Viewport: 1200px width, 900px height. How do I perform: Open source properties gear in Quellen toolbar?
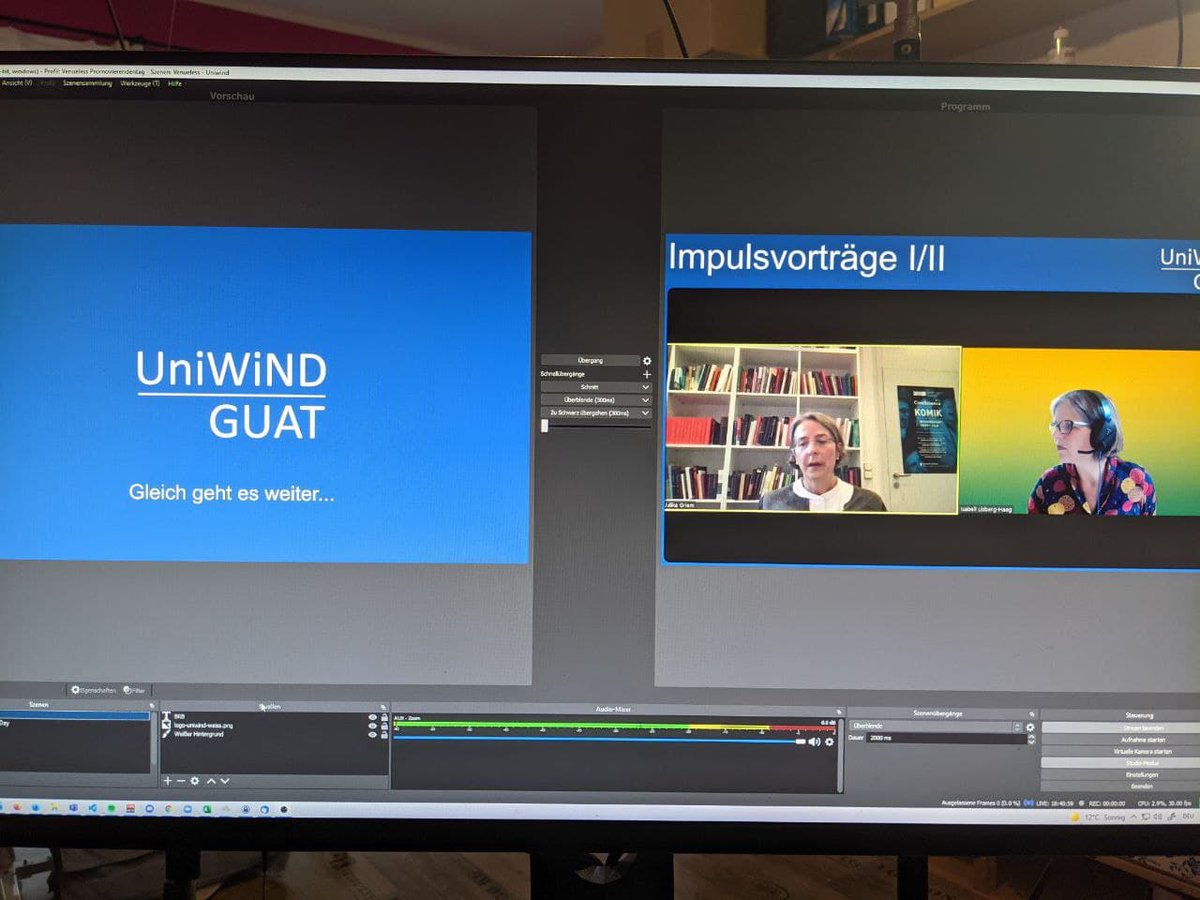point(195,781)
